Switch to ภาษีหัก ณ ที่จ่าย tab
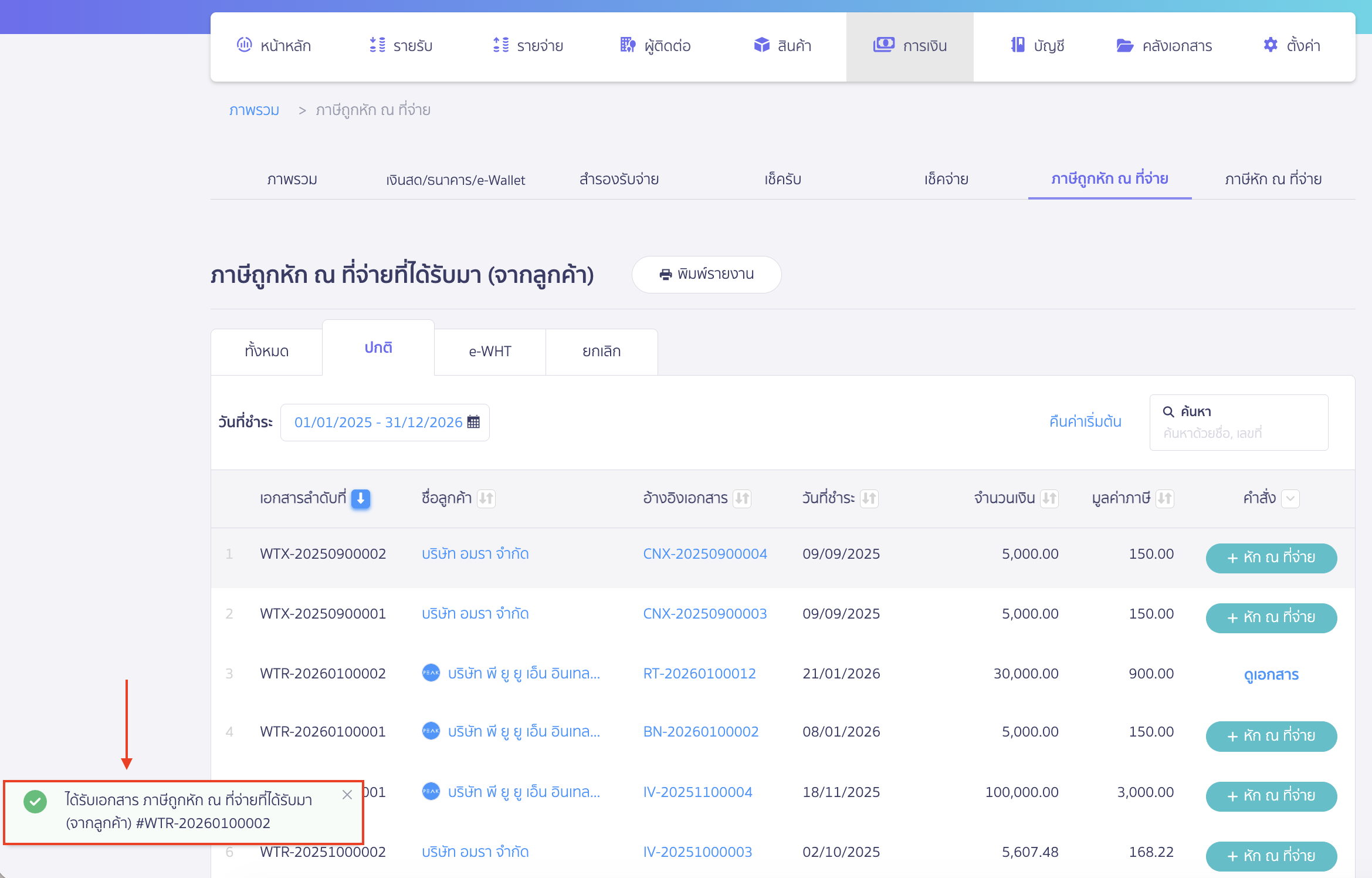The height and width of the screenshot is (878, 1372). click(x=1273, y=179)
